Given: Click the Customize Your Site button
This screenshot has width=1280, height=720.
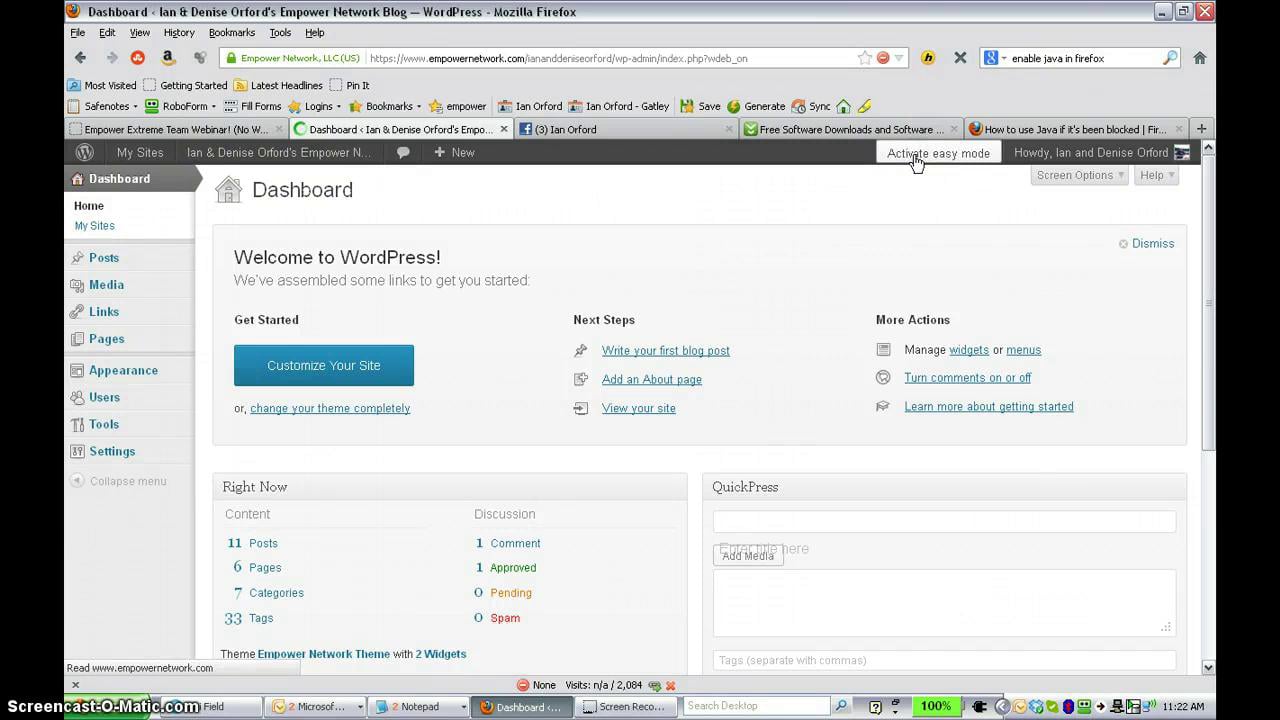Looking at the screenshot, I should click(x=324, y=366).
